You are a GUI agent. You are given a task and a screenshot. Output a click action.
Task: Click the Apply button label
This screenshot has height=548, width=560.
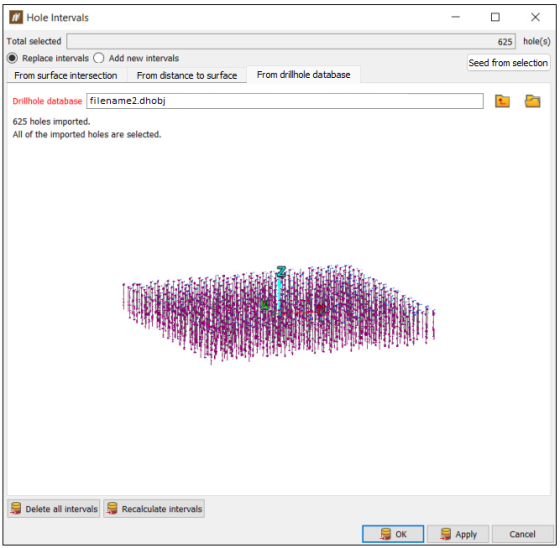click(466, 534)
